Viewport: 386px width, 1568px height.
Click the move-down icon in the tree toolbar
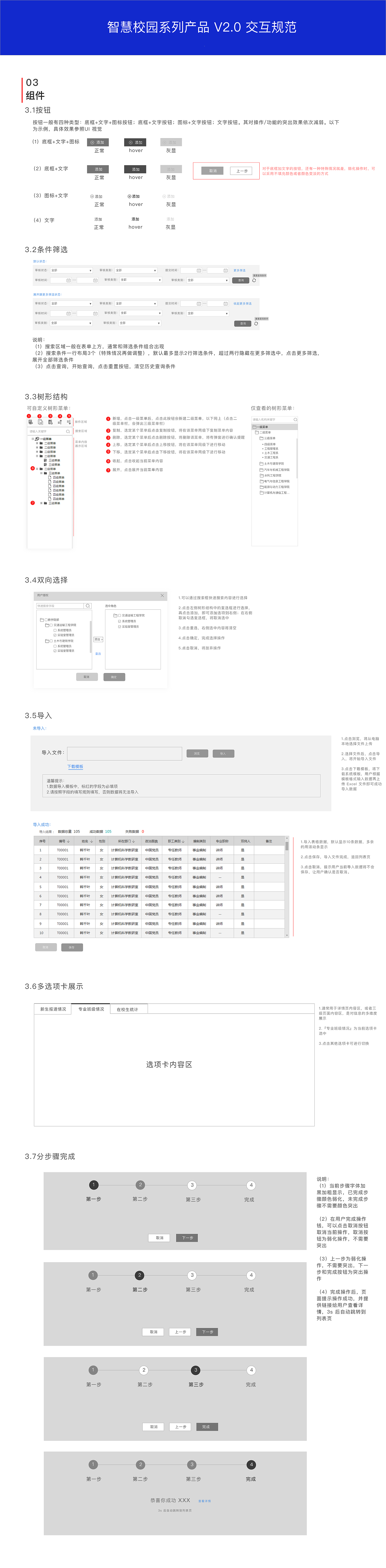click(x=69, y=422)
